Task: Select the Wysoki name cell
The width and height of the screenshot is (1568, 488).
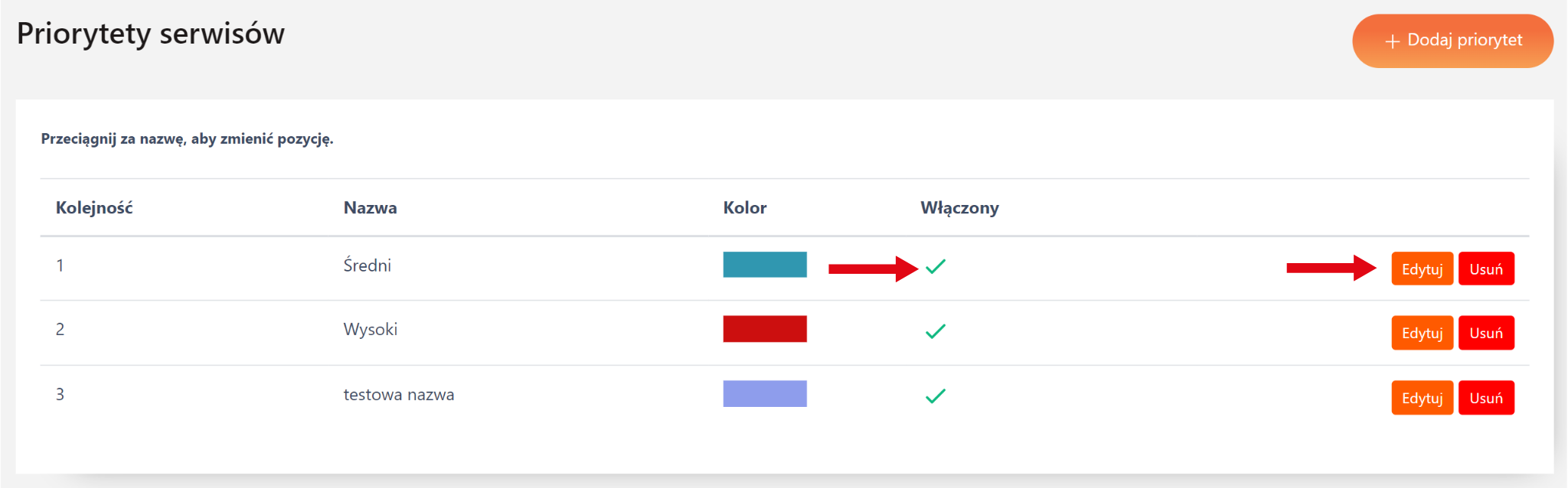Action: [370, 330]
